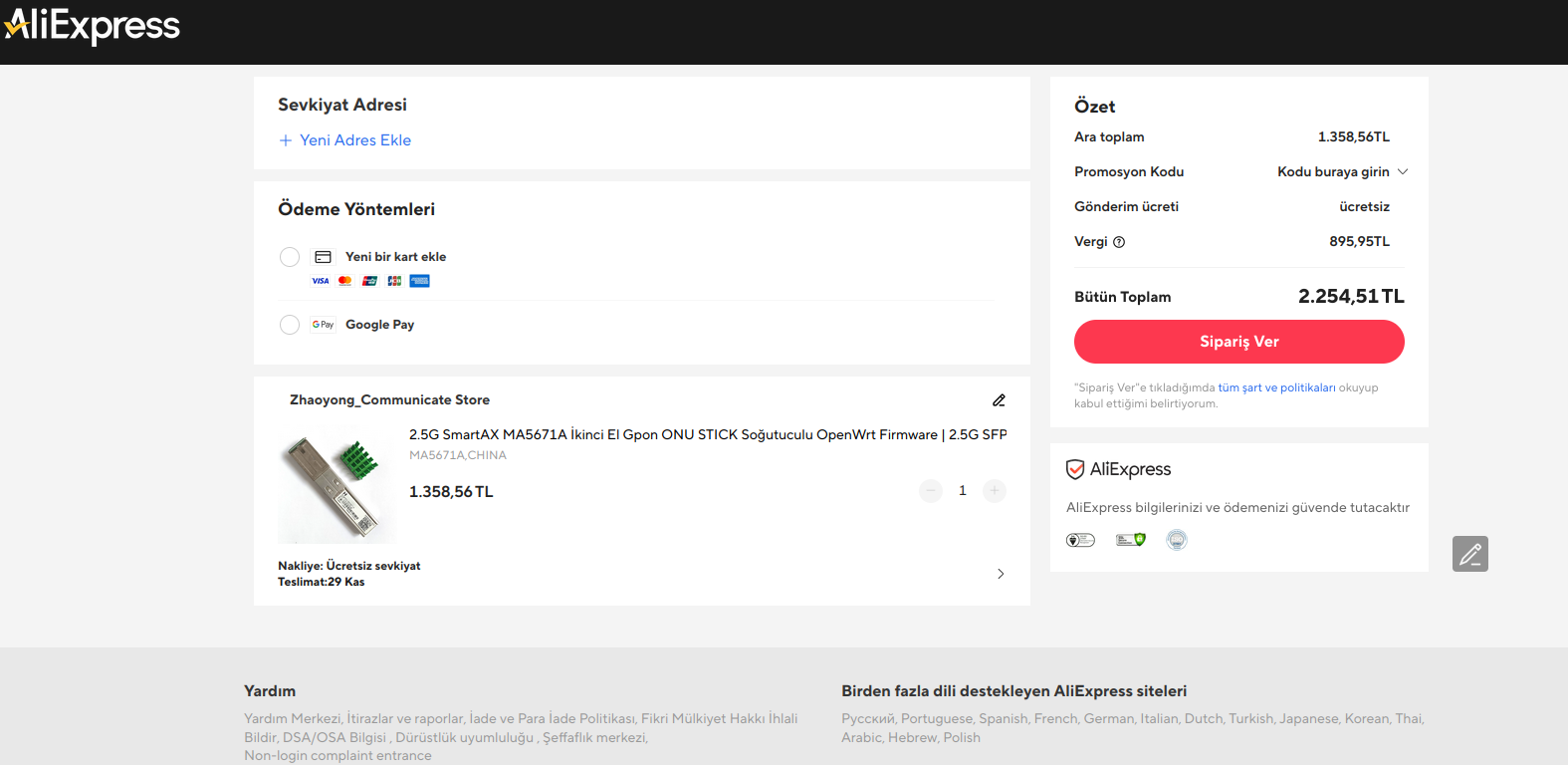
Task: Click the Nakliye: Ücretsiz sevkiyat text
Action: (349, 566)
